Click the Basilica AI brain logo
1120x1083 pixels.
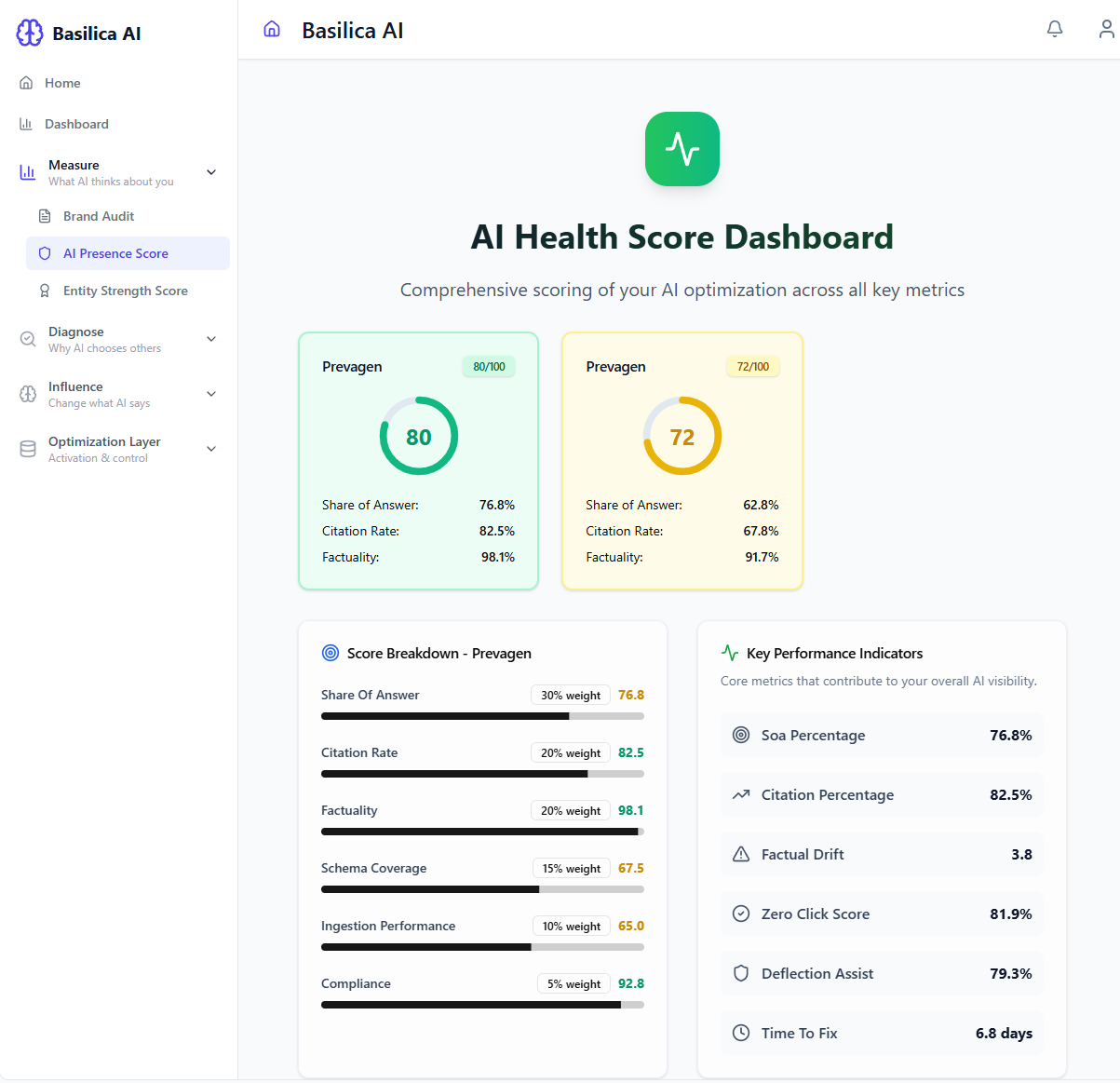tap(29, 33)
